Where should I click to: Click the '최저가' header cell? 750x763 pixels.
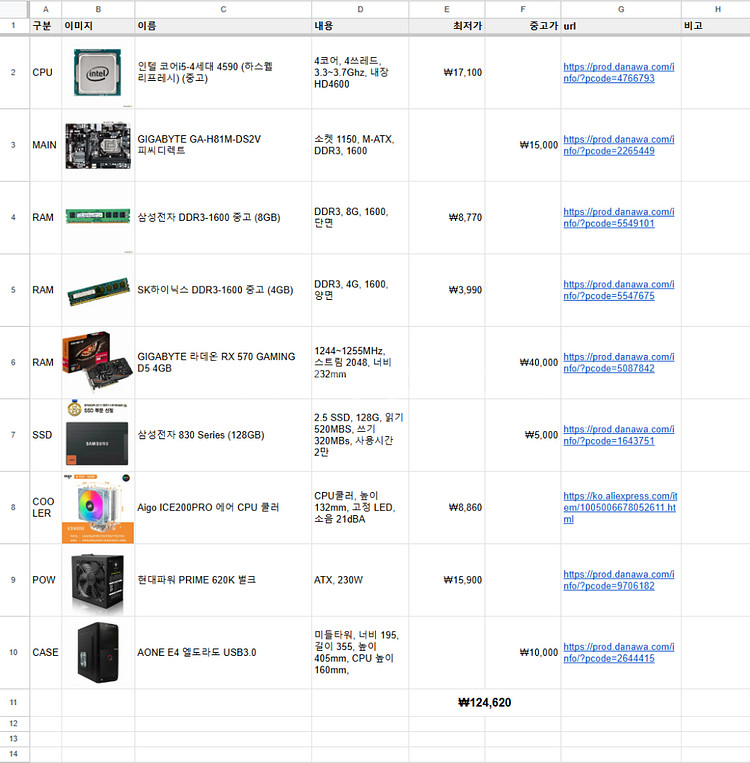tap(446, 26)
